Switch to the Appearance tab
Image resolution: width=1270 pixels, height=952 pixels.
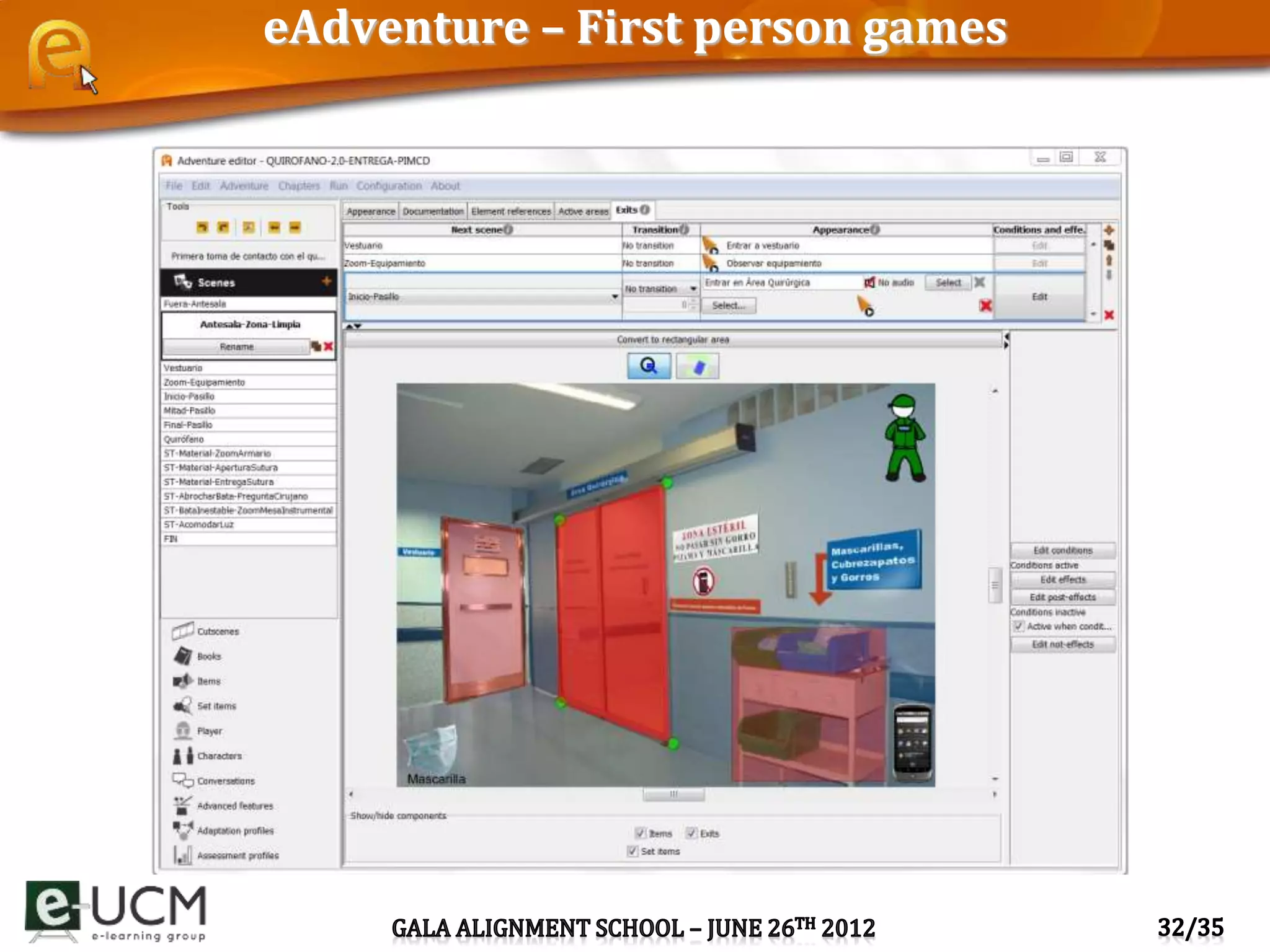coord(371,211)
